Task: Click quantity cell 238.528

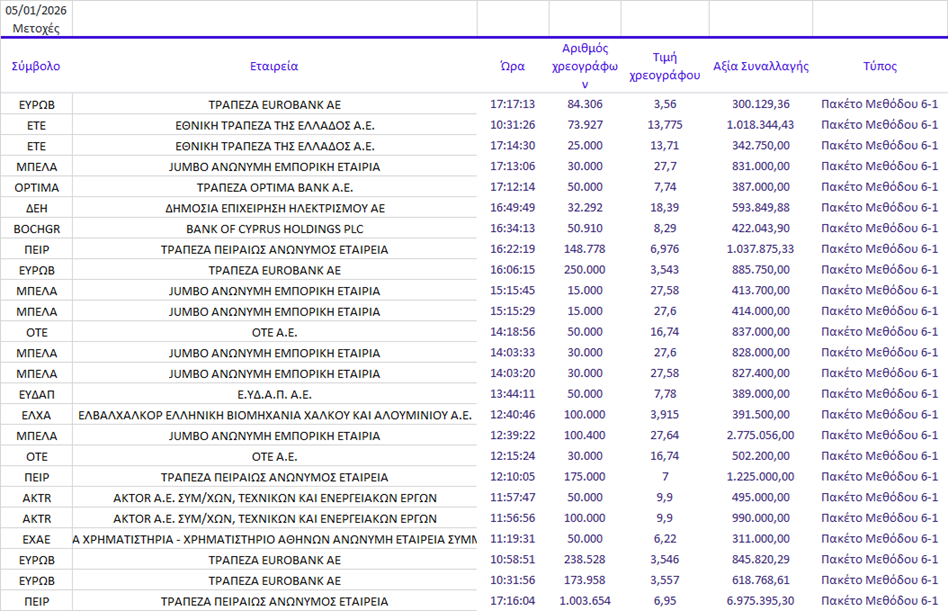Action: point(585,560)
